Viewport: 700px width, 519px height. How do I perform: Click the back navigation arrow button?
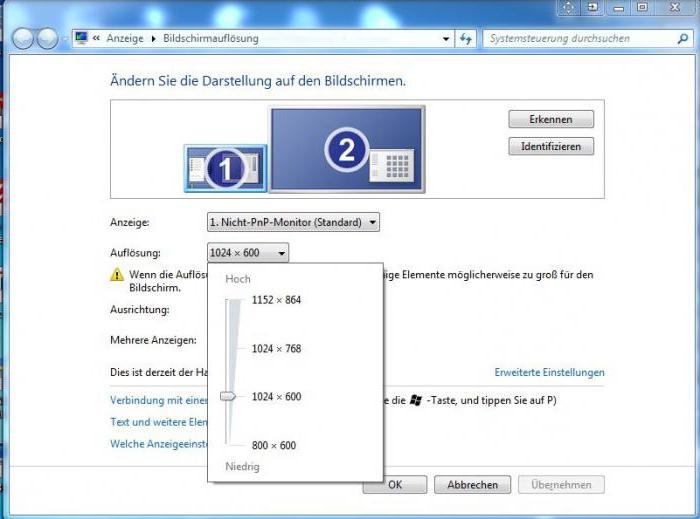23,39
